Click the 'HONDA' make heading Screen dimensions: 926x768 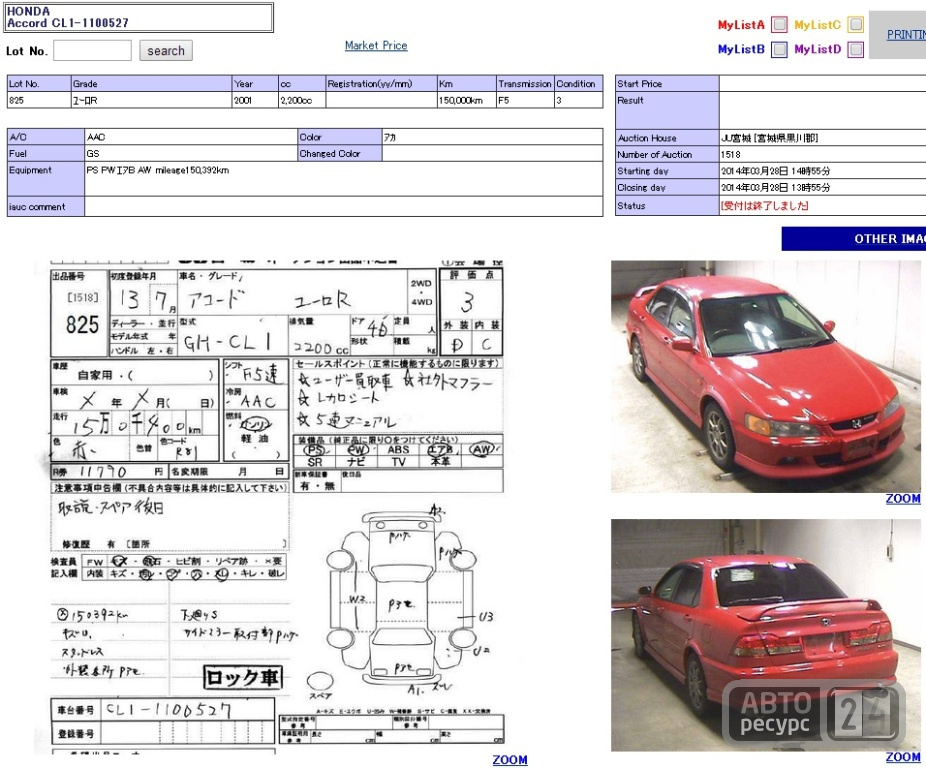point(28,11)
